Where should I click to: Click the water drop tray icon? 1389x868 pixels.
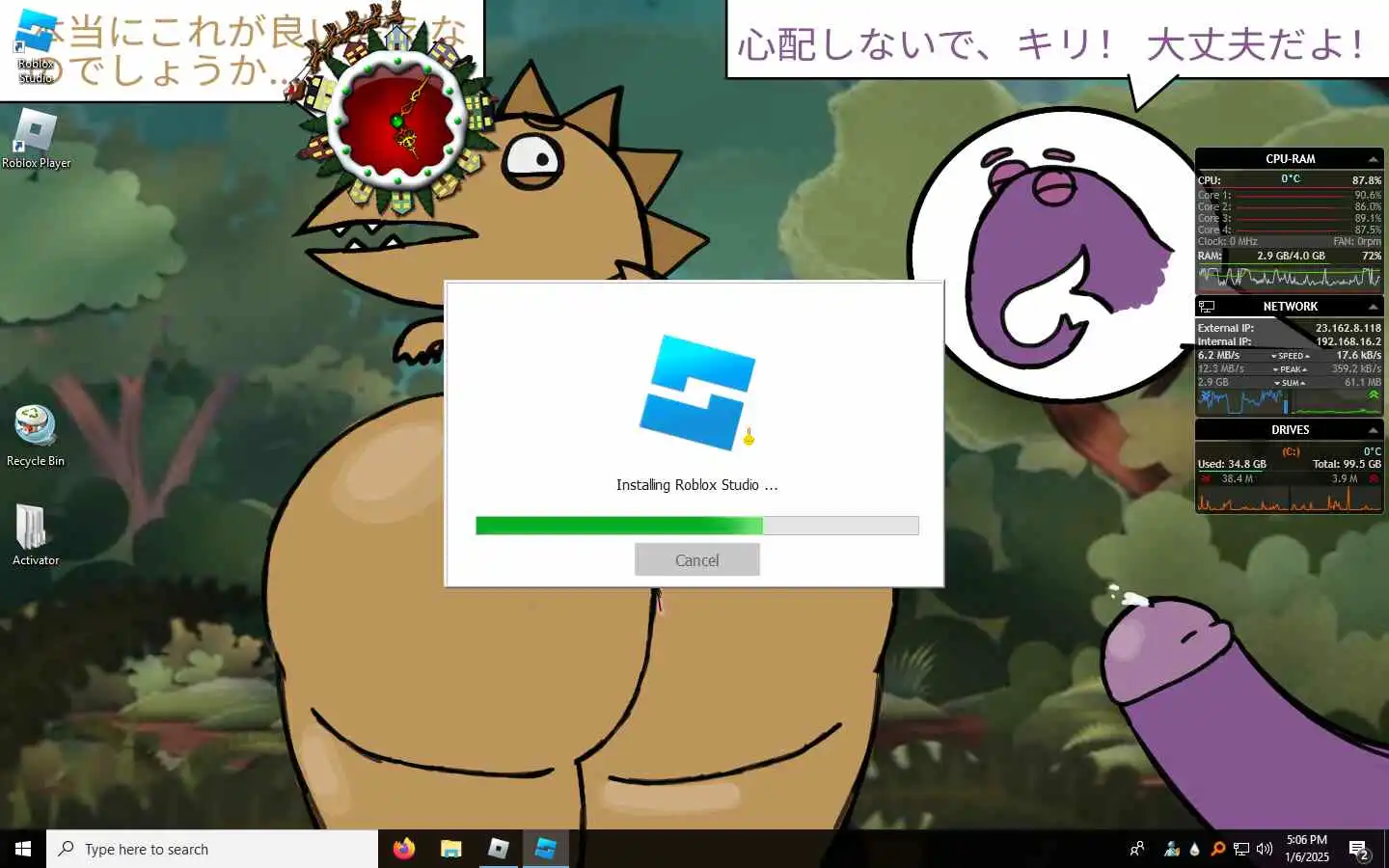pos(1195,849)
